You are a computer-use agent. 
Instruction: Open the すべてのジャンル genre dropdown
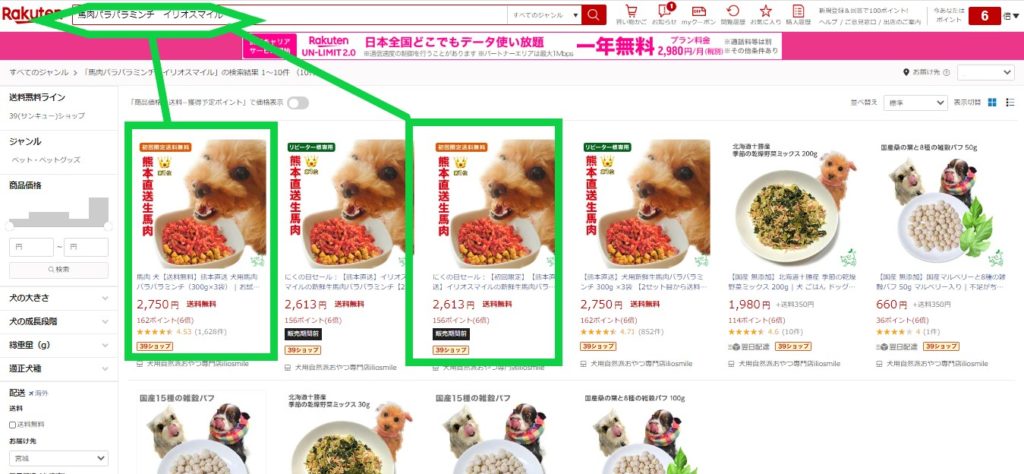pos(546,15)
